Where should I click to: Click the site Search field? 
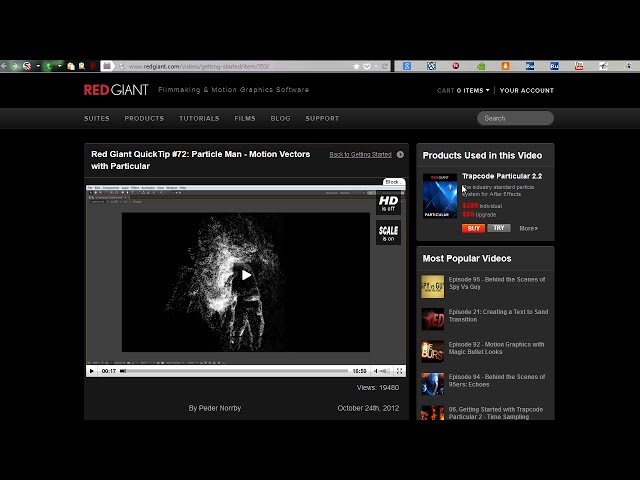point(515,118)
